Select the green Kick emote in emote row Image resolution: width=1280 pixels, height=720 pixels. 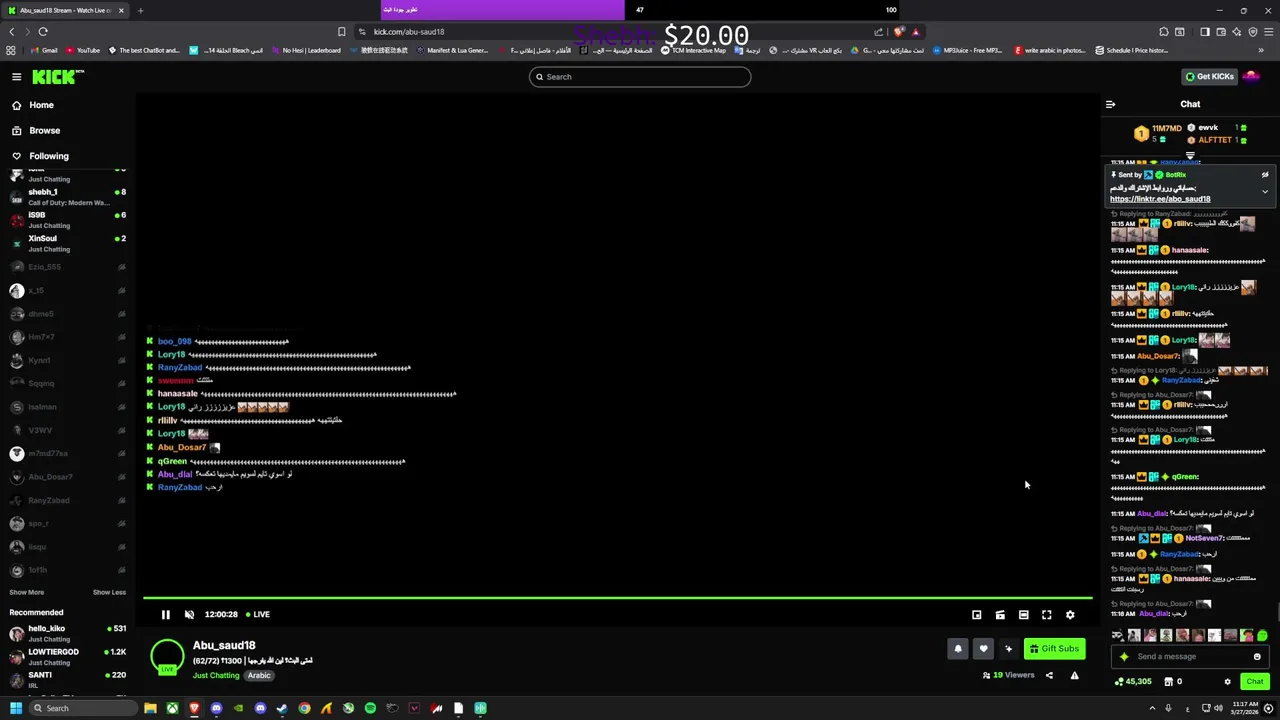click(1262, 636)
